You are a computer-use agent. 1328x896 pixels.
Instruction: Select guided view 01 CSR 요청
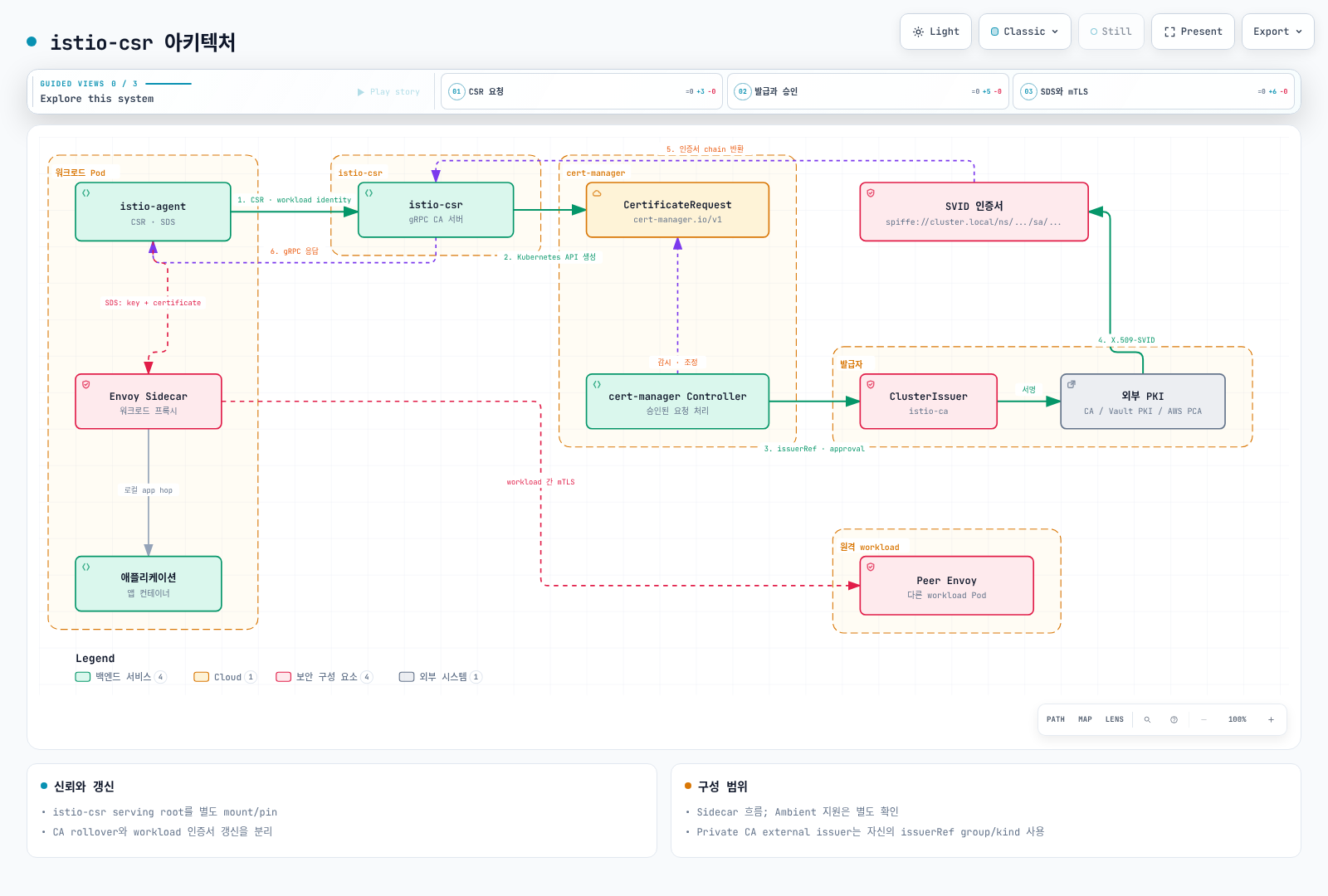tap(582, 91)
